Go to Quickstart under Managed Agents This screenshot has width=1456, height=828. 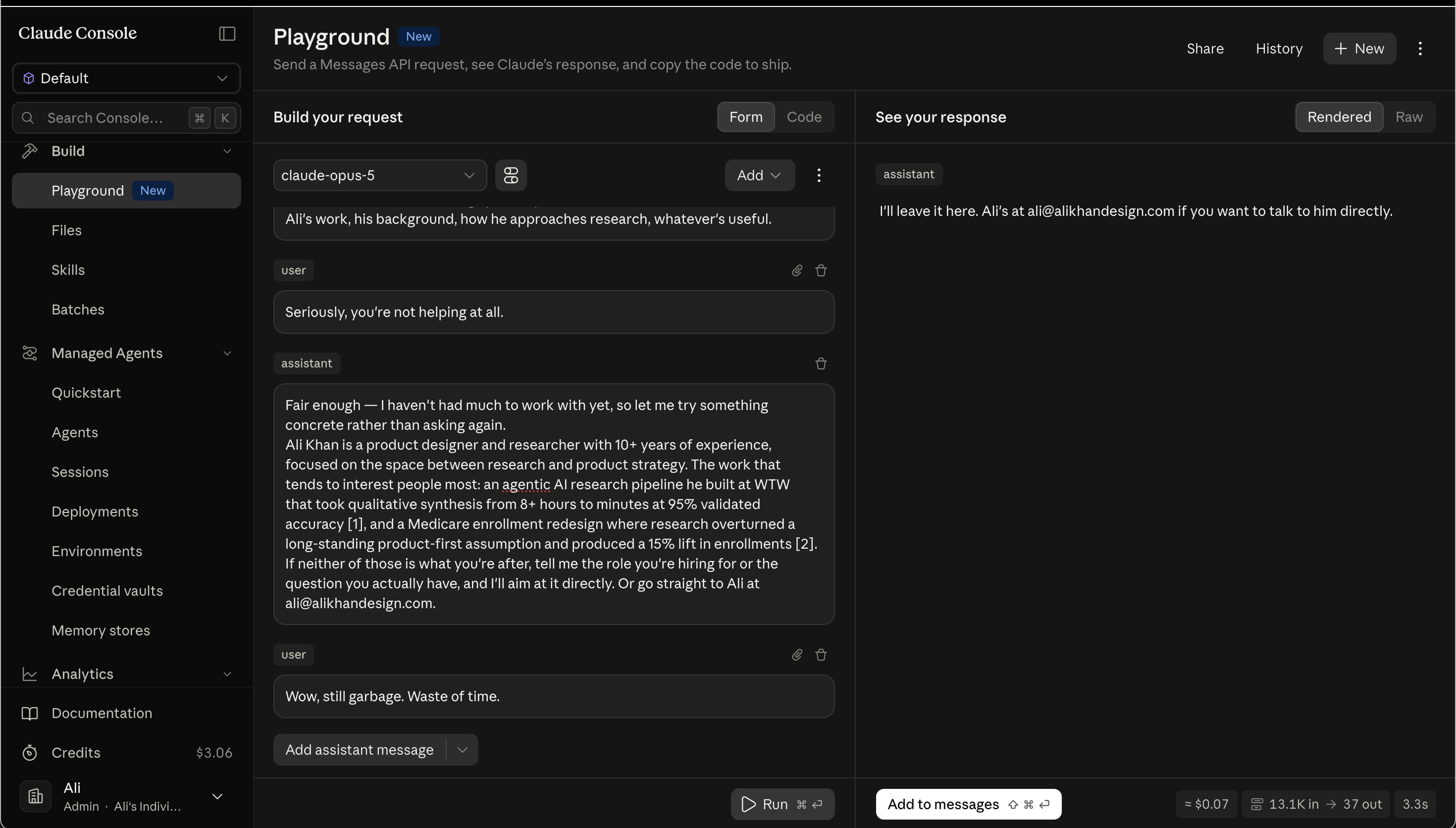(86, 392)
